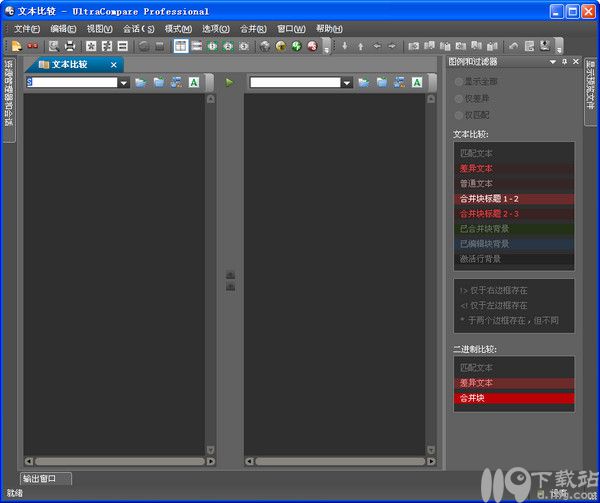Start comparison with green play arrow
600x503 pixels.
tap(229, 82)
